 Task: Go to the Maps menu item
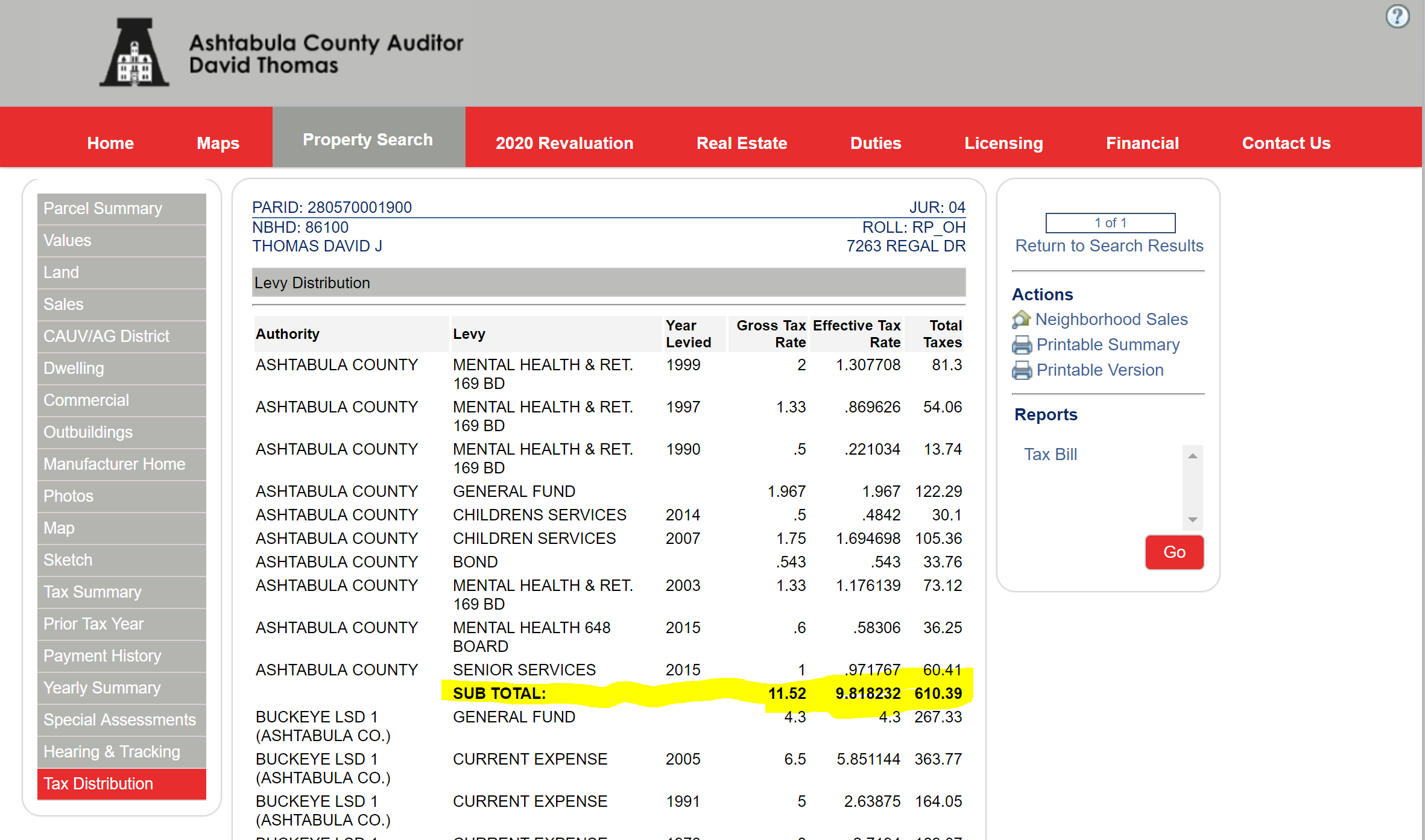tap(218, 143)
